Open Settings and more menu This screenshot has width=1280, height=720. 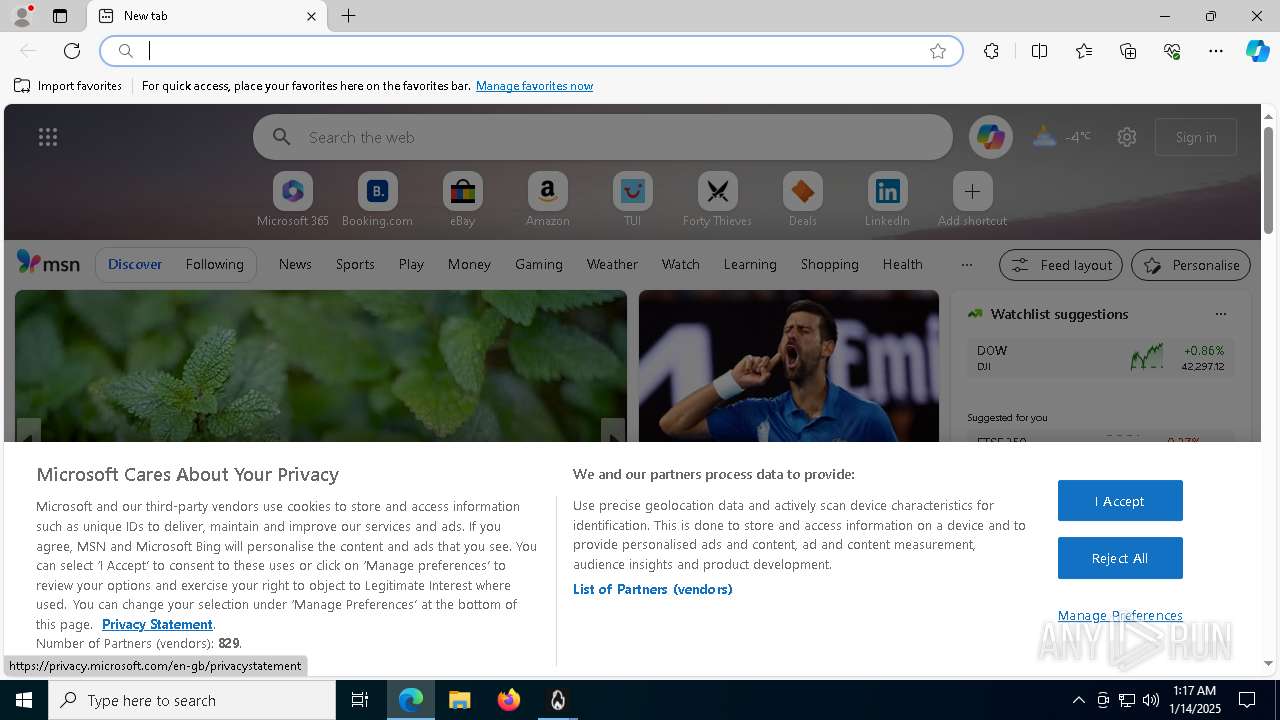pyautogui.click(x=1216, y=51)
